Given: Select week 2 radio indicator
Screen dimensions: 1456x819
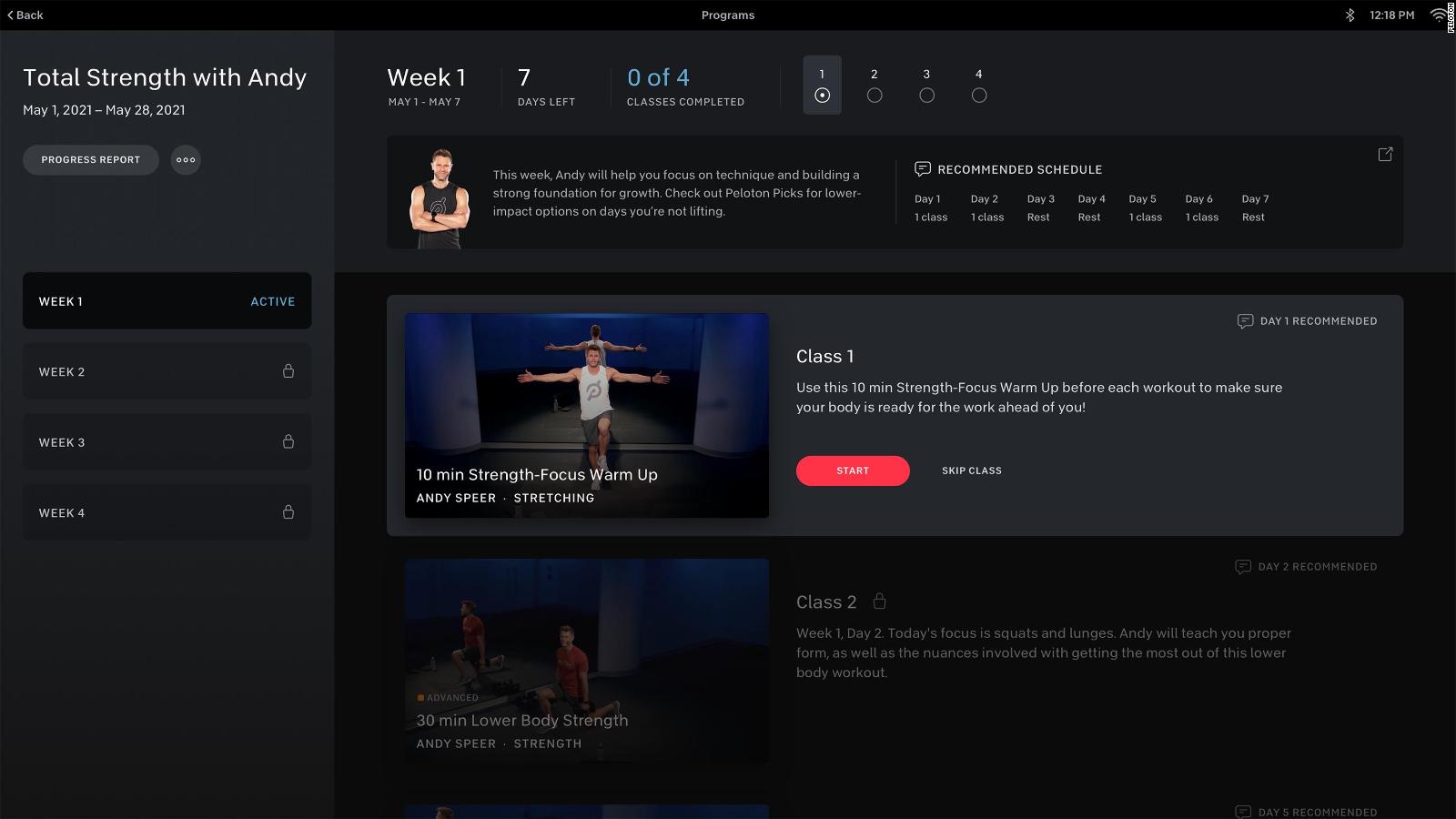Looking at the screenshot, I should 875,96.
